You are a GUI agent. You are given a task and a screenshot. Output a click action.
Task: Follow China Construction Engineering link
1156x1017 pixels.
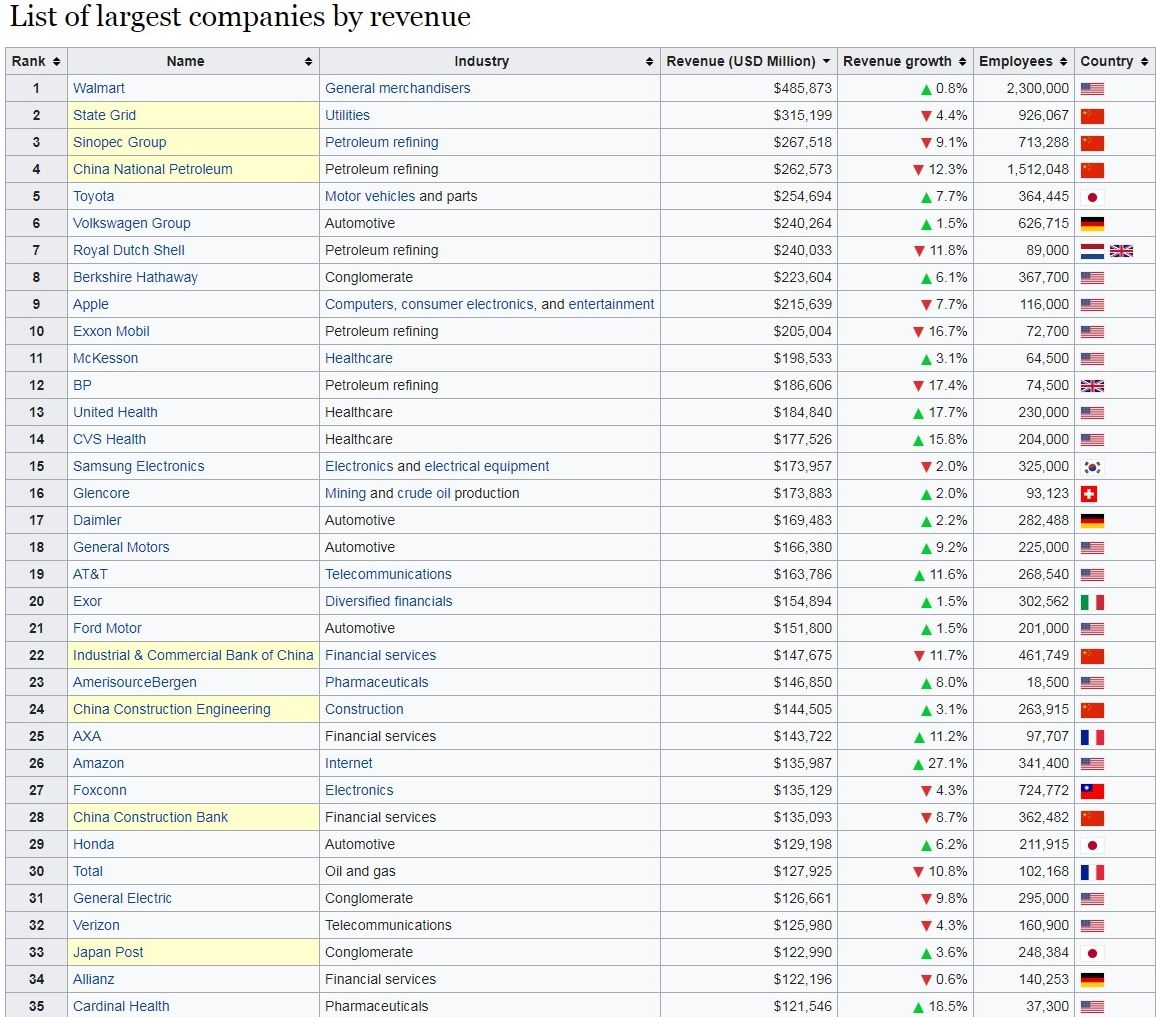pyautogui.click(x=172, y=709)
